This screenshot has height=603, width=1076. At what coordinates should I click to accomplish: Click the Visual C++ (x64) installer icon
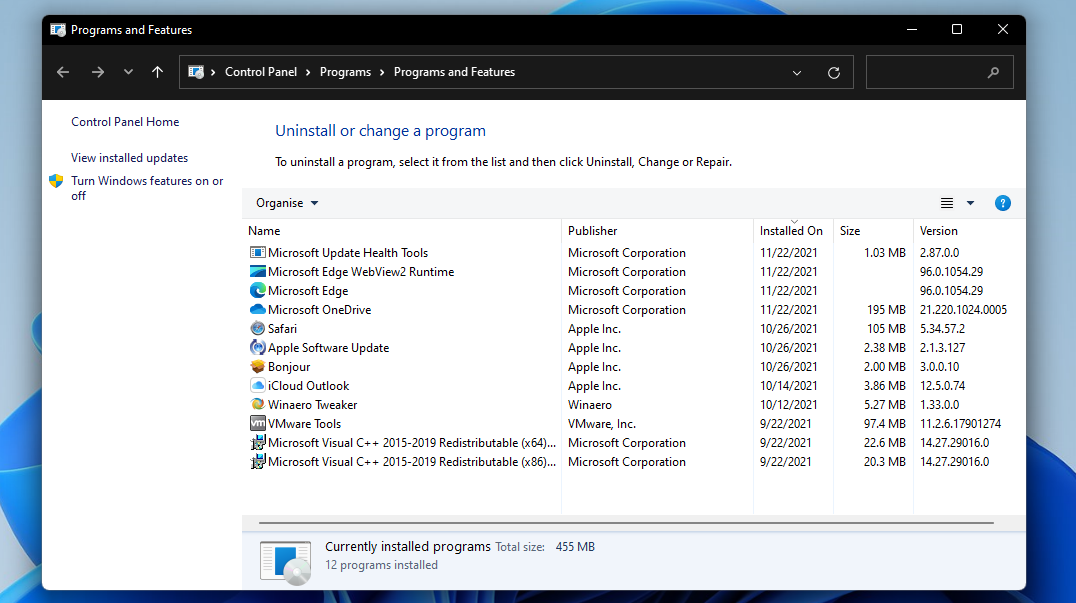click(x=257, y=442)
